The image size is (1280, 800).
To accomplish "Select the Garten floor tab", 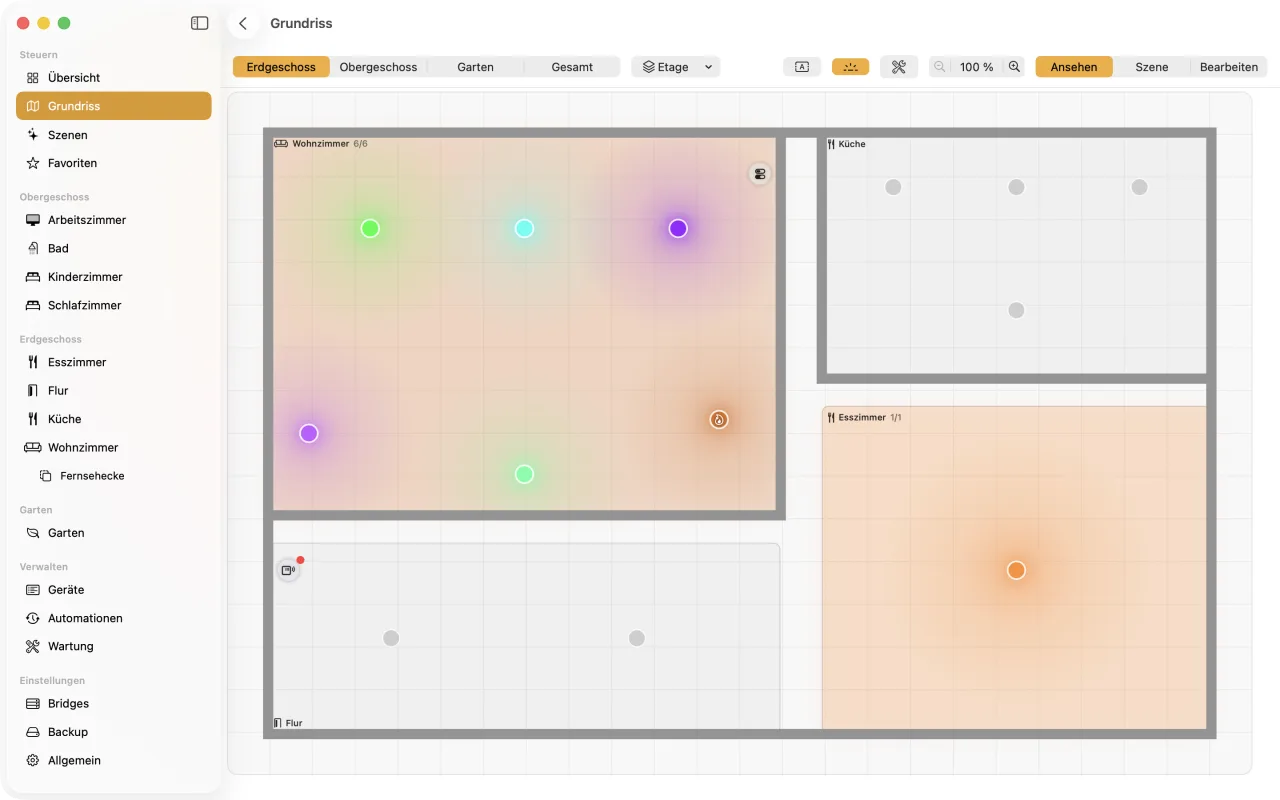I will pos(475,67).
